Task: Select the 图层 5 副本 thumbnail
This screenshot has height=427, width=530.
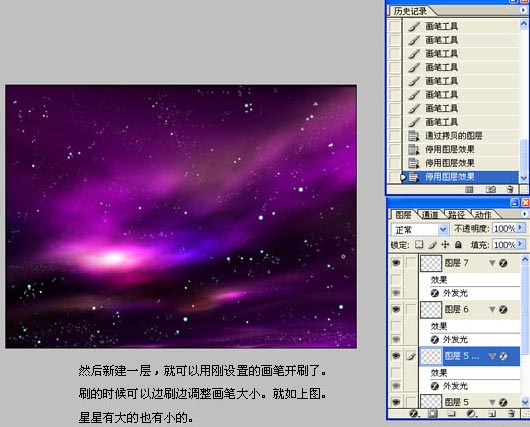Action: tap(431, 356)
